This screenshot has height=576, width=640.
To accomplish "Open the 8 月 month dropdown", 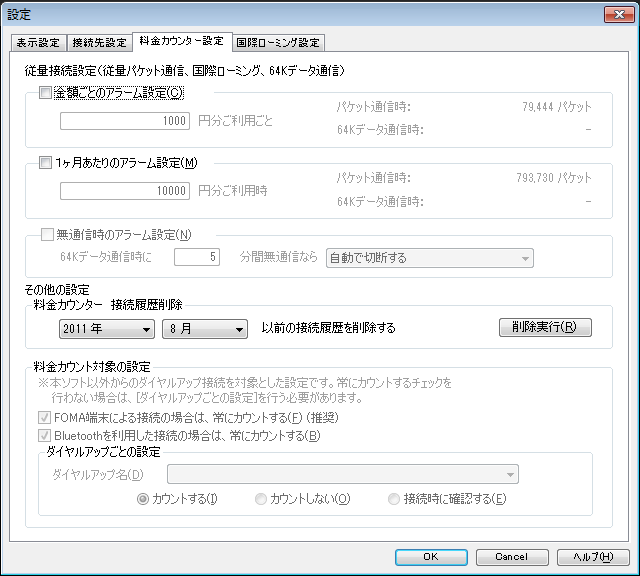I will point(204,328).
